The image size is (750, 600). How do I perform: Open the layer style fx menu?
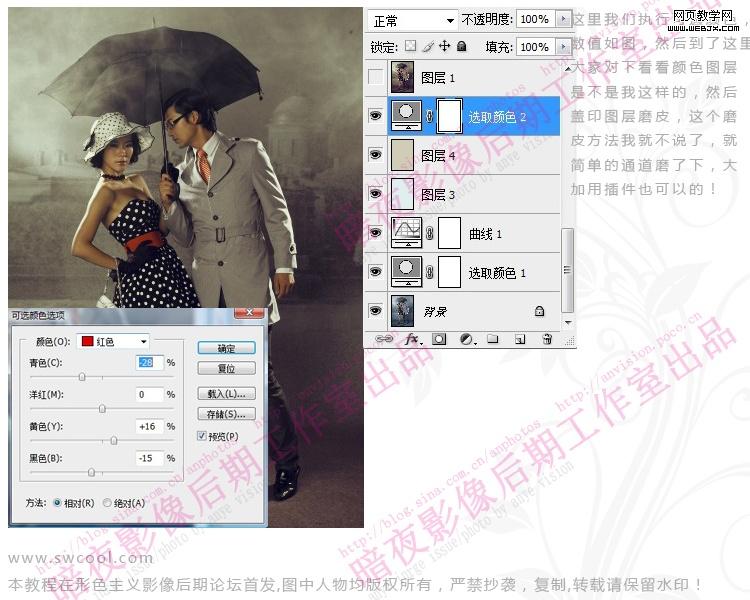tap(413, 339)
